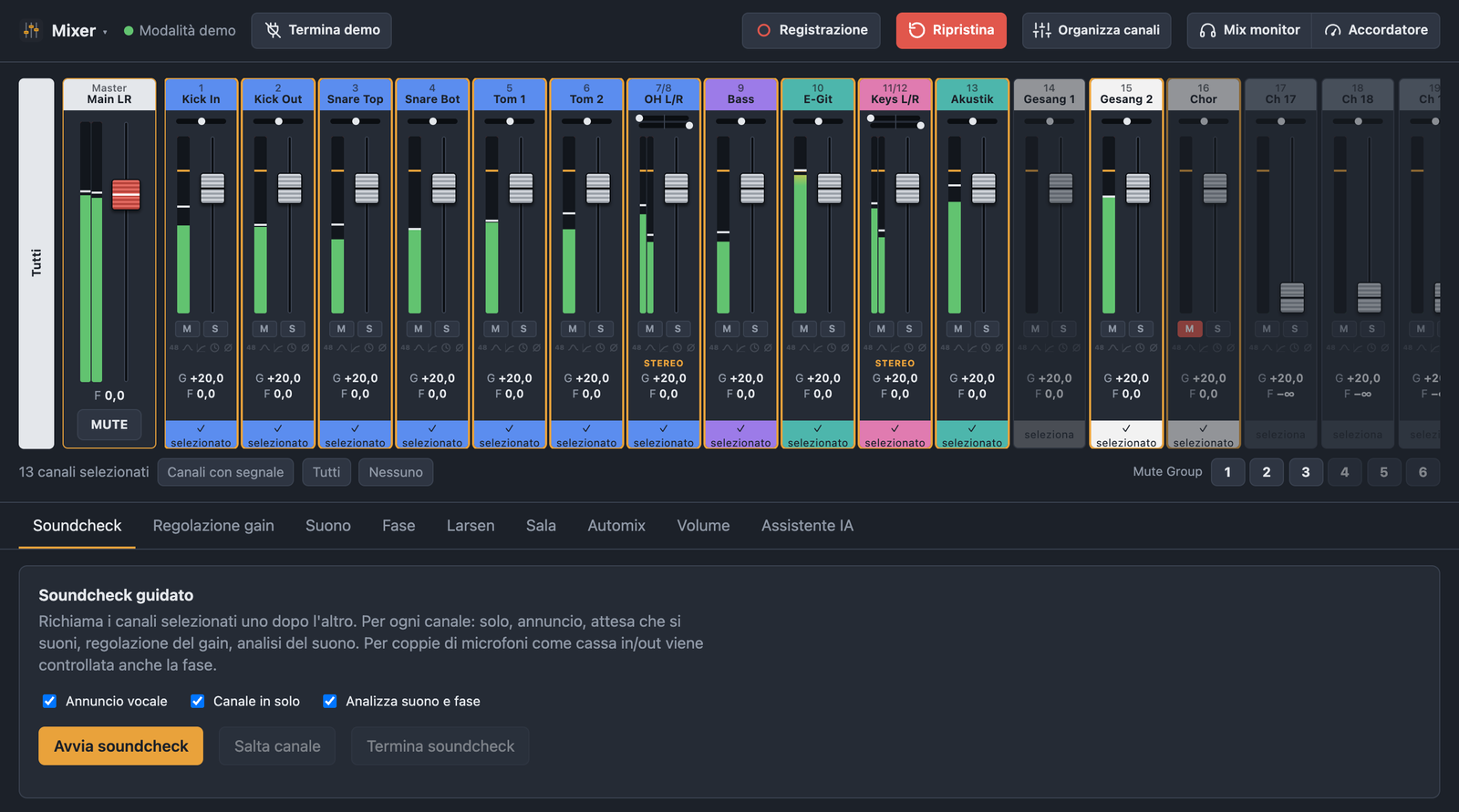
Task: Click the Mixer logo icon
Action: (x=31, y=30)
